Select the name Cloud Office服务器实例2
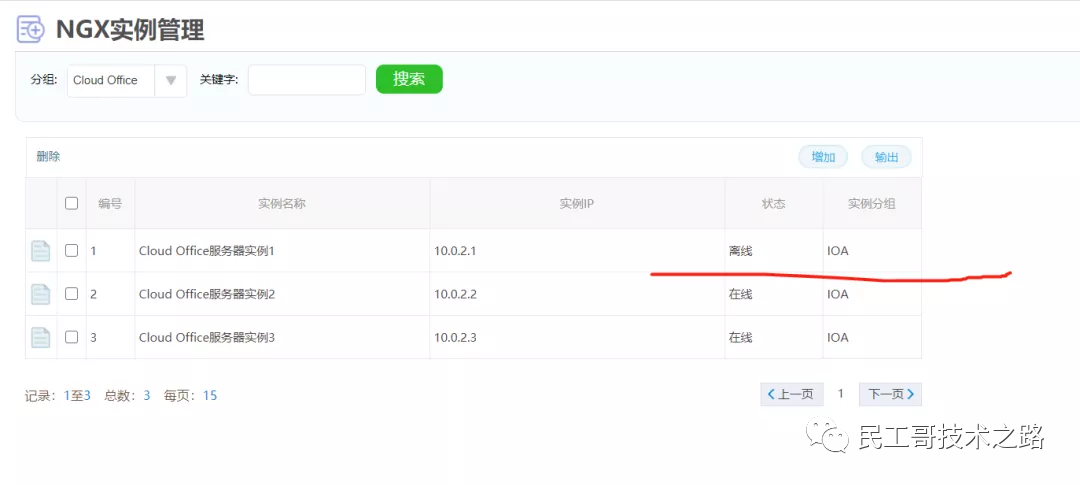 [207, 295]
